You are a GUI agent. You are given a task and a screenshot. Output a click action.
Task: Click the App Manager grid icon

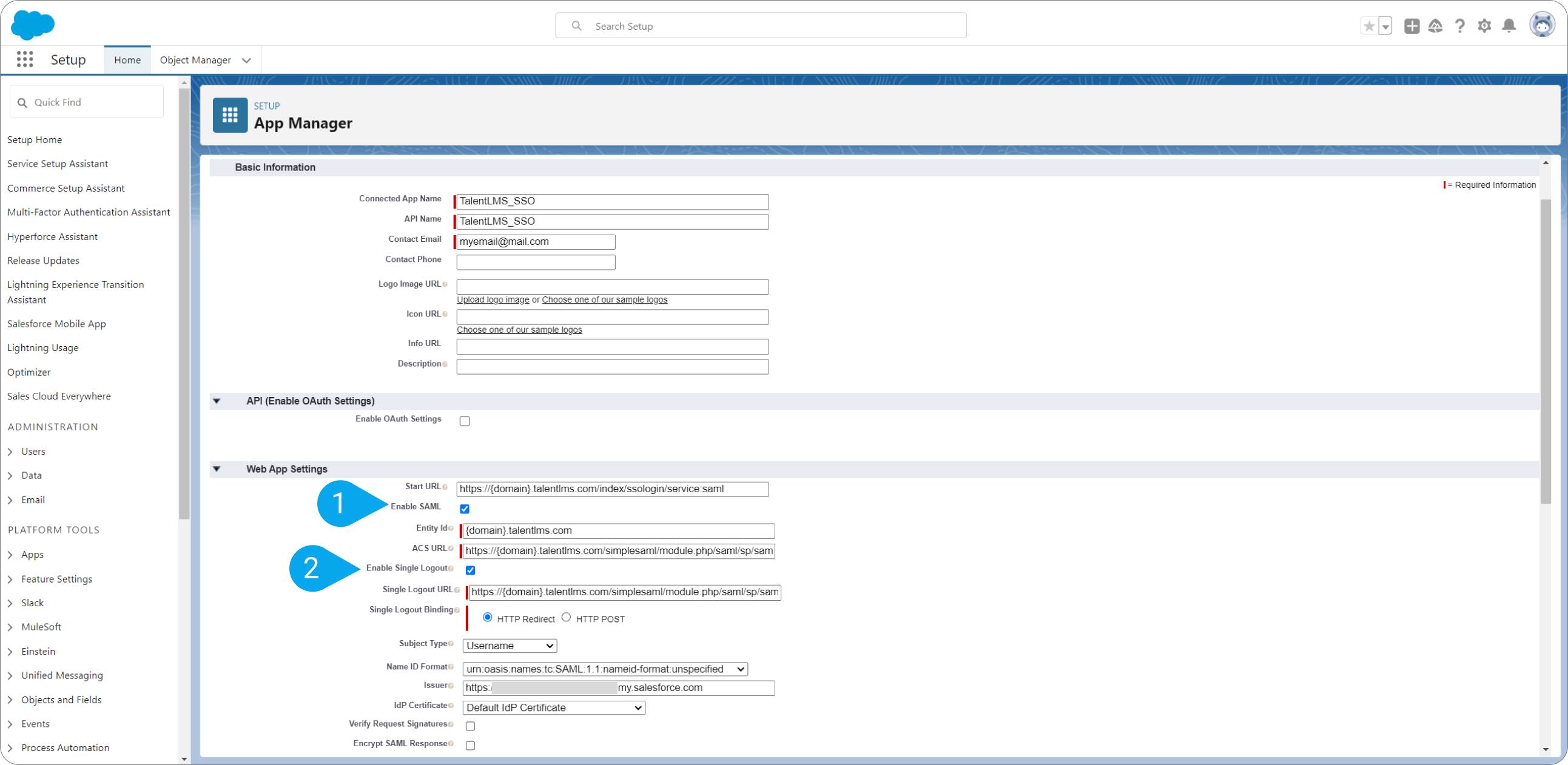(x=230, y=115)
